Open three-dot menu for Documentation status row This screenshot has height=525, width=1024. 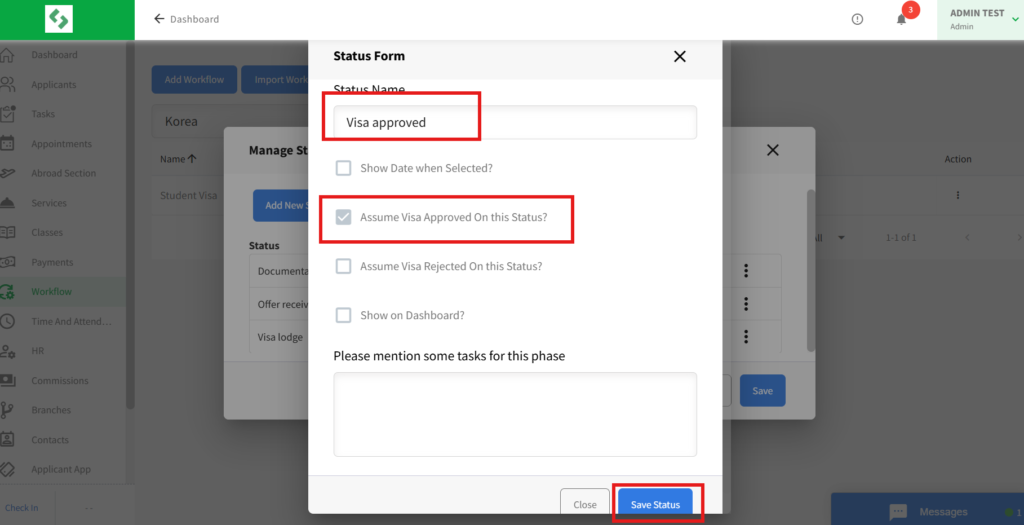[x=745, y=271]
